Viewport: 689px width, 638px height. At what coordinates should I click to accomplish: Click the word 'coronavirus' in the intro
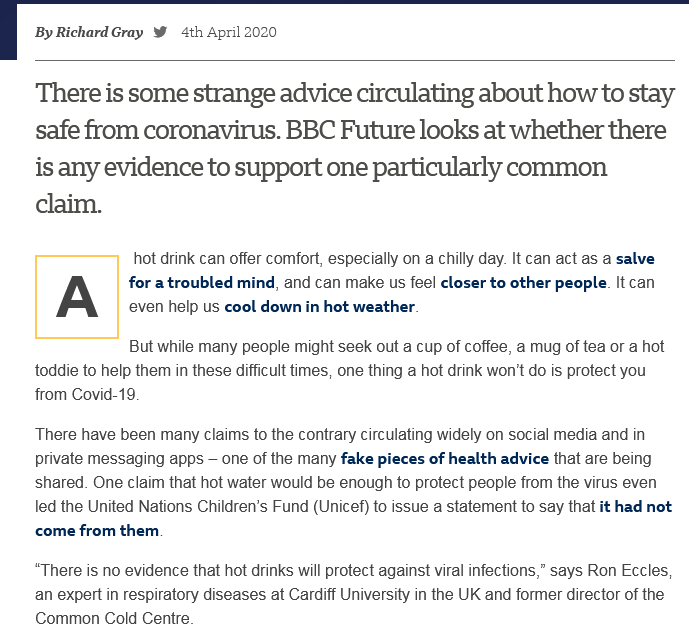pos(212,130)
